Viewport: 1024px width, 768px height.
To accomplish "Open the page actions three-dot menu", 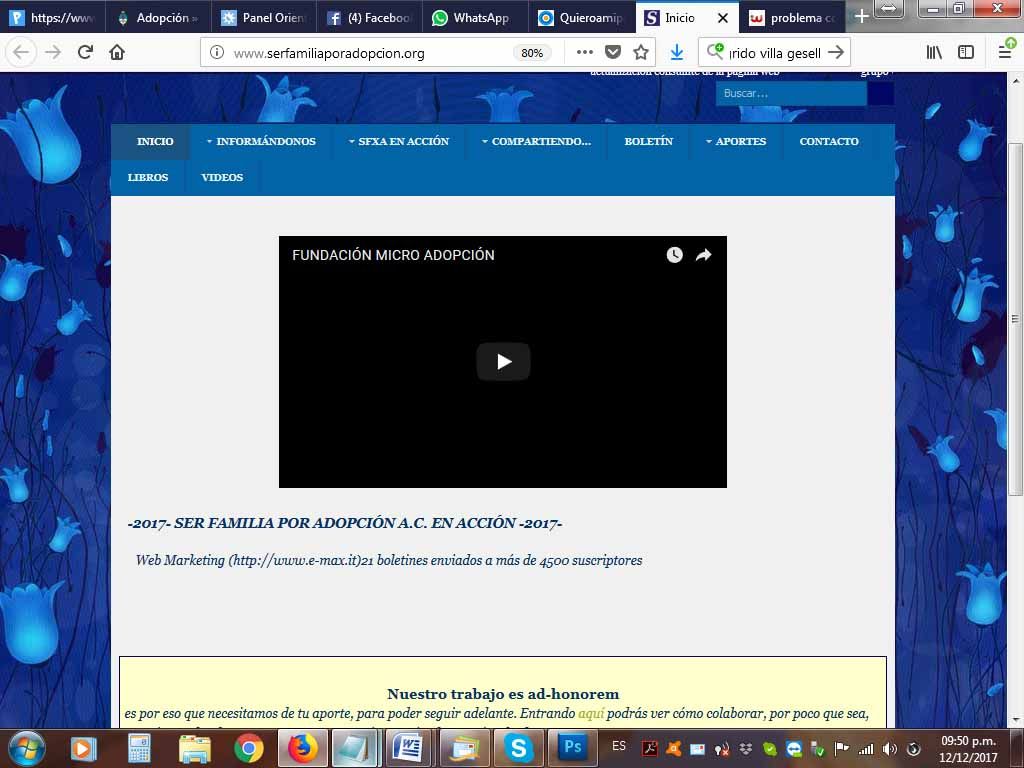I will pyautogui.click(x=585, y=52).
